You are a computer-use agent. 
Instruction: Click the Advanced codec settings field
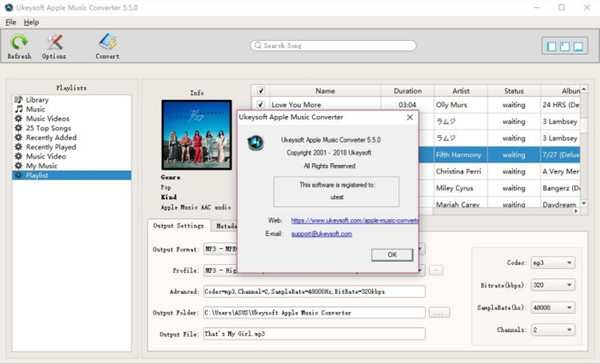(x=314, y=291)
